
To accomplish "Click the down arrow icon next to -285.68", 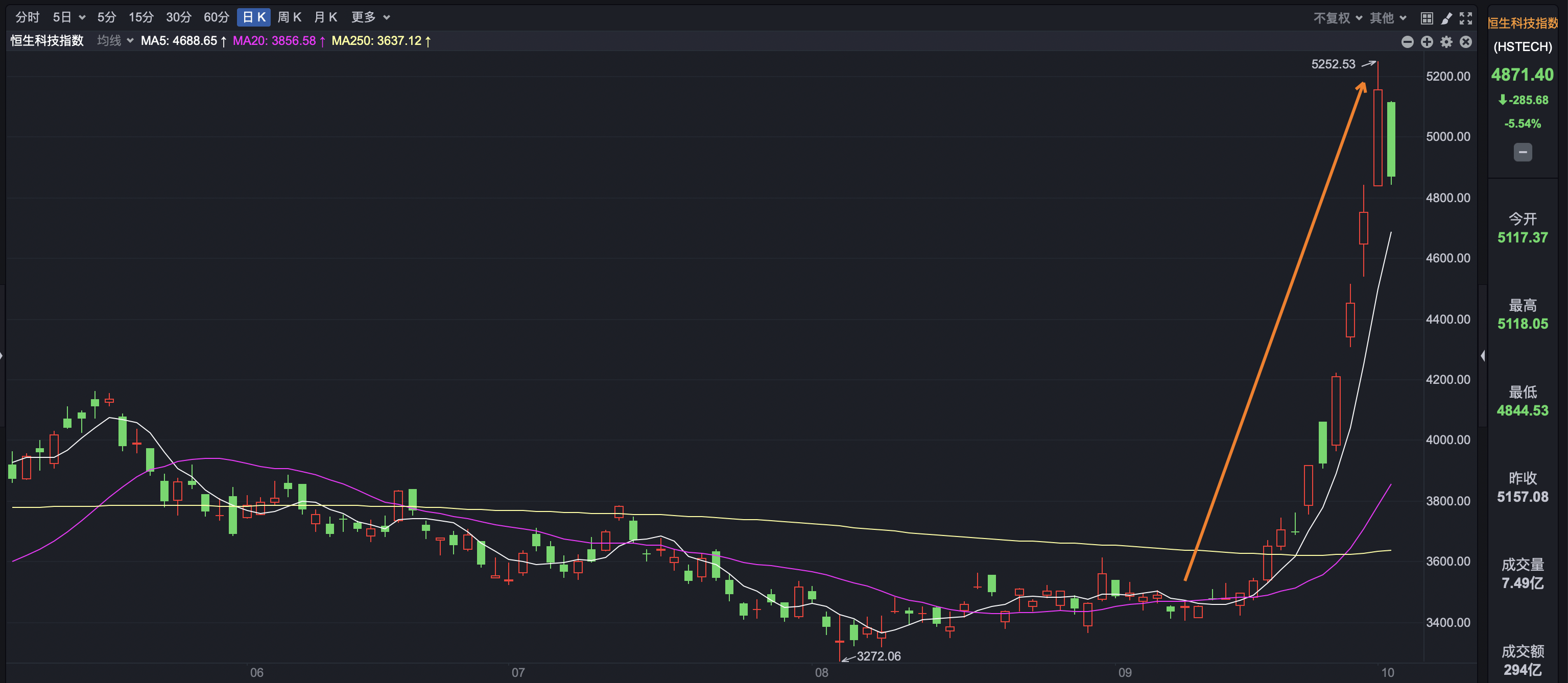I will [x=1502, y=100].
